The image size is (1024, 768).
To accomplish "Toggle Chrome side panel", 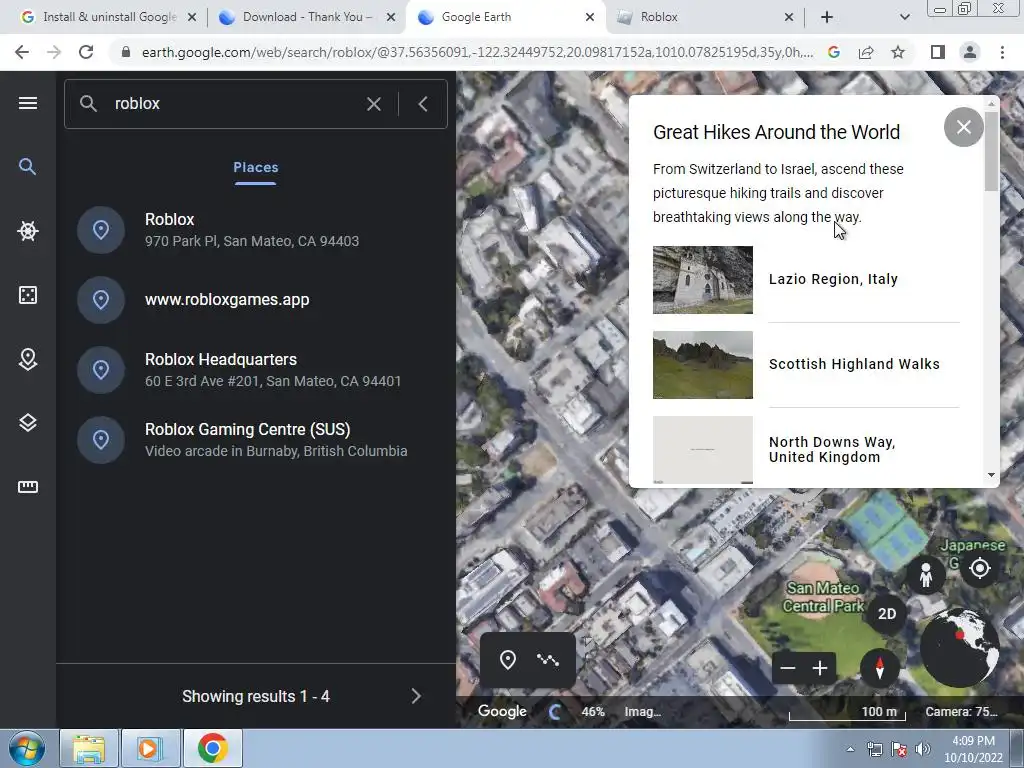I will (x=938, y=52).
